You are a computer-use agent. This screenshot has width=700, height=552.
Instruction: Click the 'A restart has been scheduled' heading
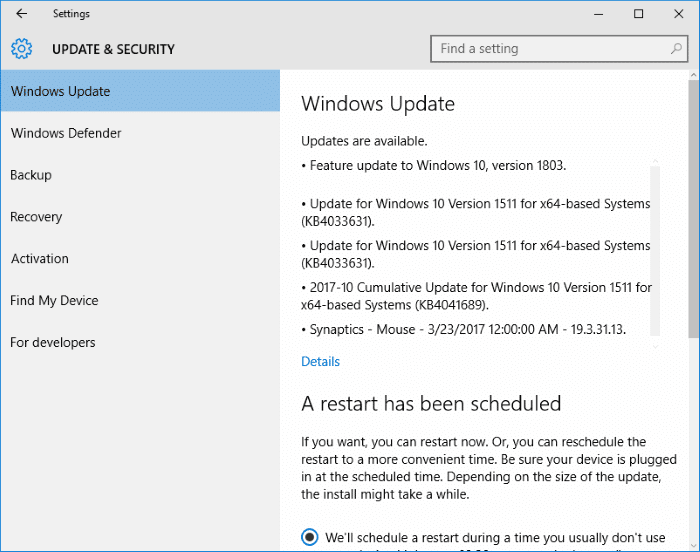431,404
